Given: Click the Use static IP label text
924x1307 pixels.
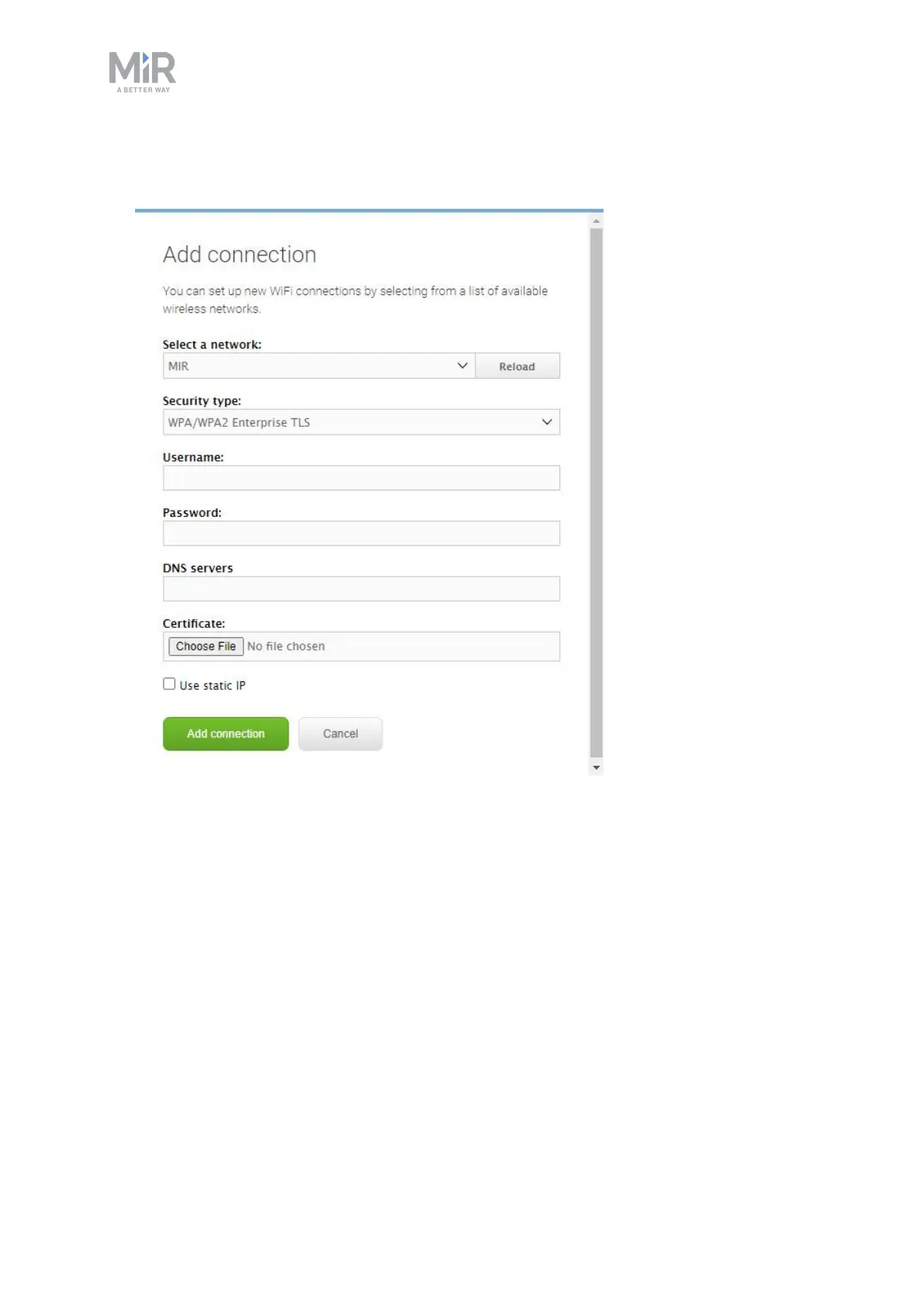Looking at the screenshot, I should (213, 685).
